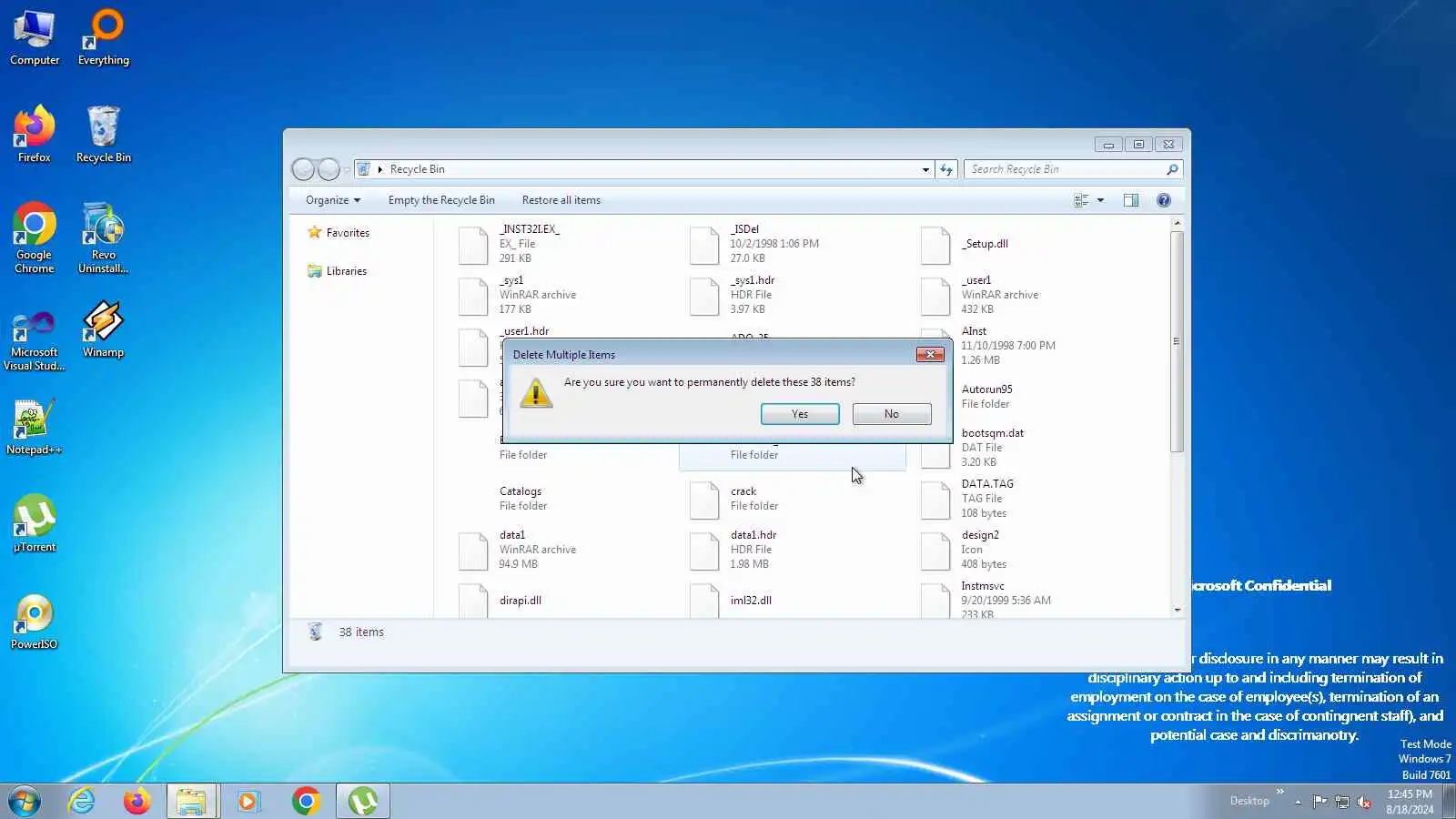Click Restore all items
The width and height of the screenshot is (1456, 819).
561,200
